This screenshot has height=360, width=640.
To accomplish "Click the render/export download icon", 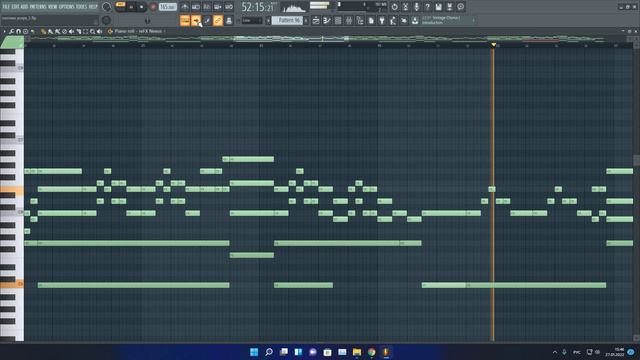I will 415,20.
